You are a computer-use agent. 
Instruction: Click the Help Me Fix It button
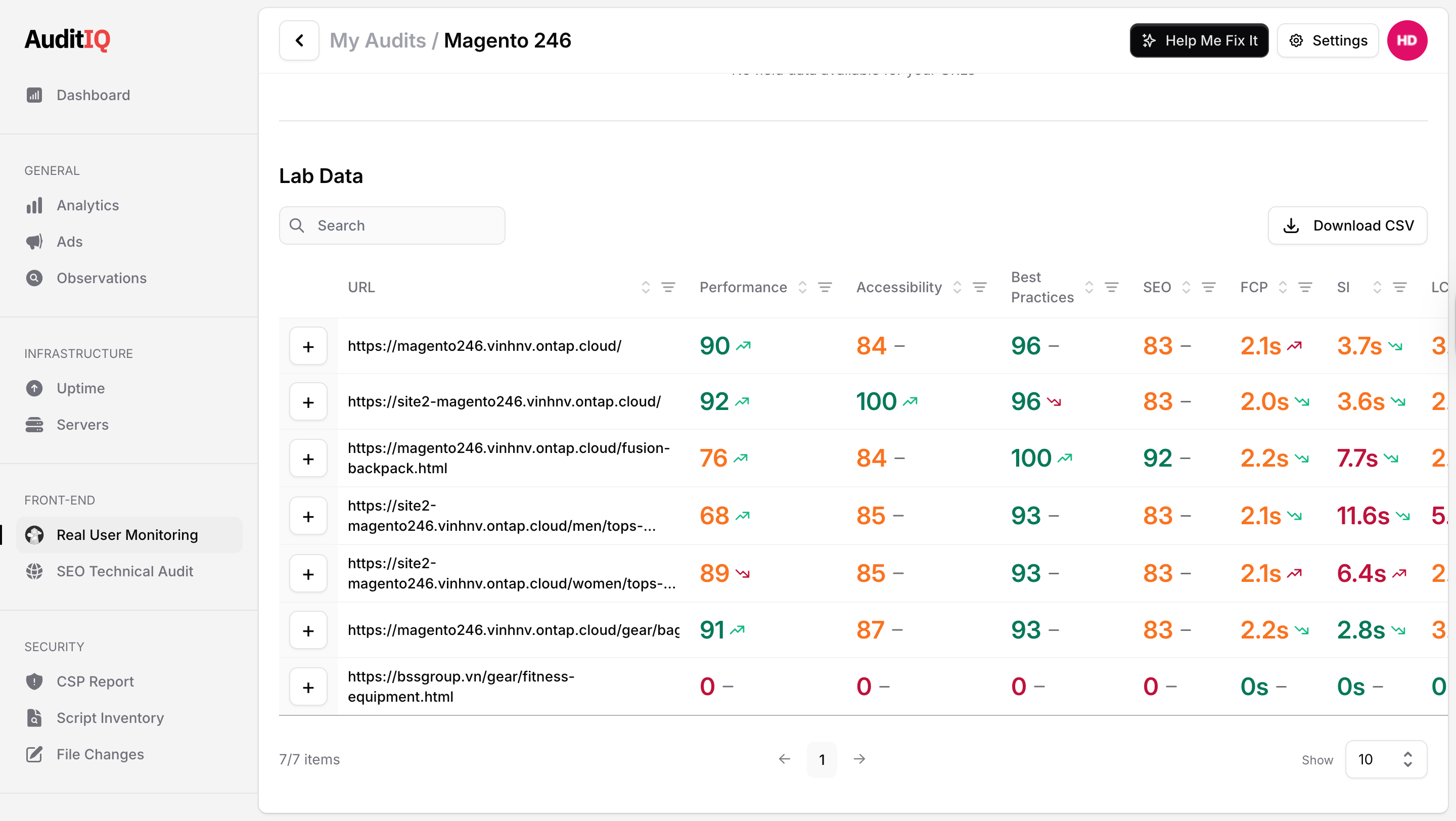pyautogui.click(x=1199, y=40)
